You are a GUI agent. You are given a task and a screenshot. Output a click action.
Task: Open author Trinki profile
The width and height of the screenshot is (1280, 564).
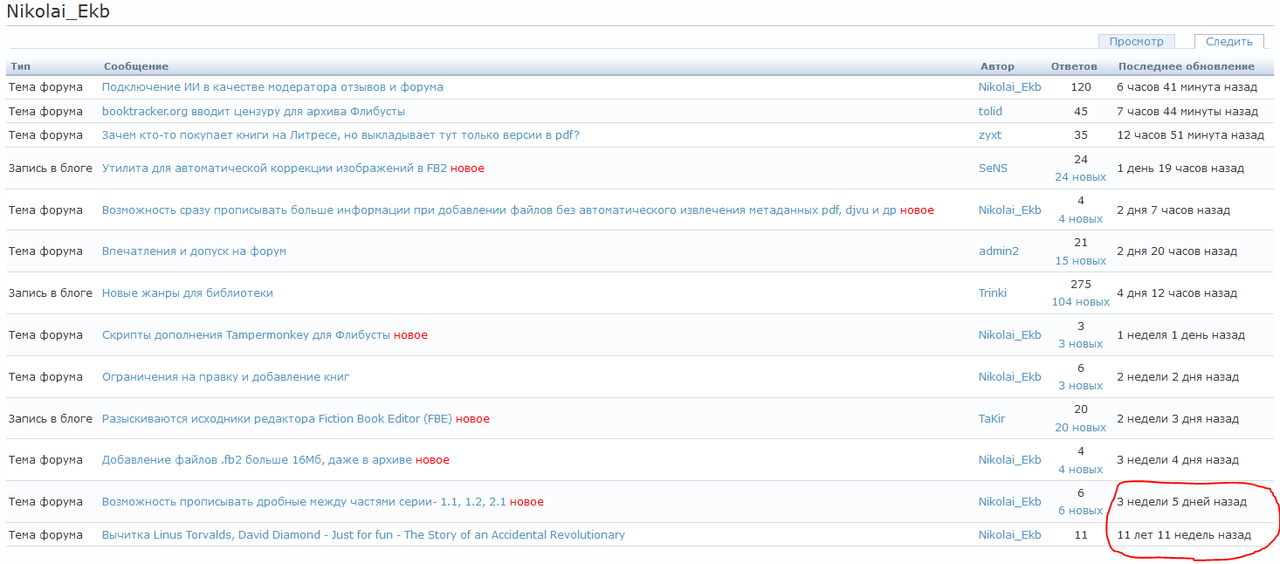[x=995, y=293]
